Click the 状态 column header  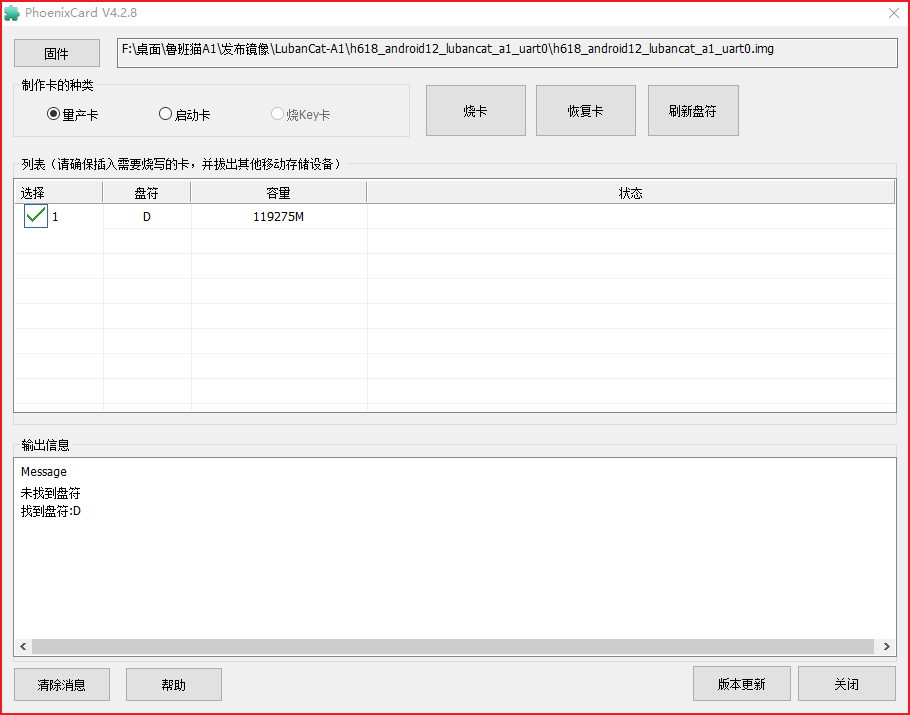pyautogui.click(x=630, y=193)
